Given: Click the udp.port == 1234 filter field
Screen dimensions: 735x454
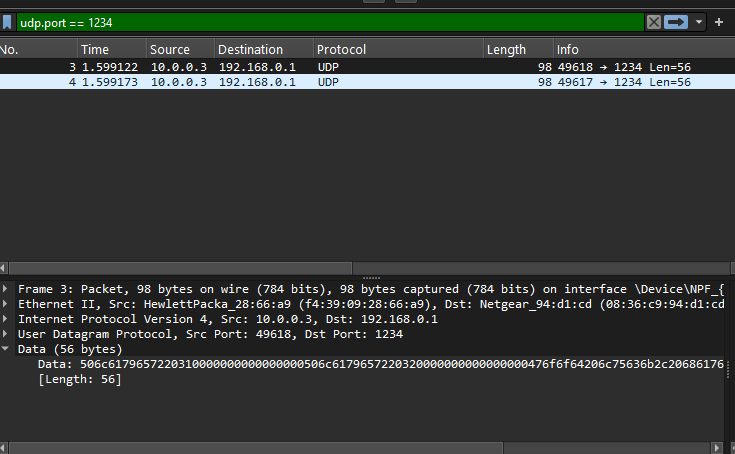Looking at the screenshot, I should click(330, 22).
